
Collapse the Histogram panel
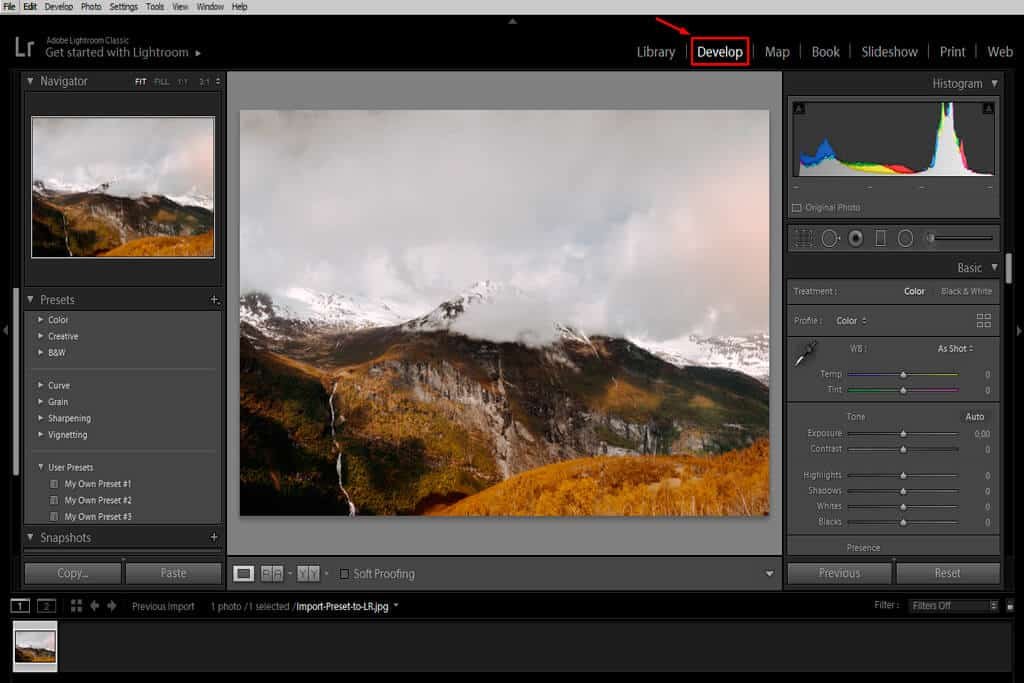pos(995,84)
